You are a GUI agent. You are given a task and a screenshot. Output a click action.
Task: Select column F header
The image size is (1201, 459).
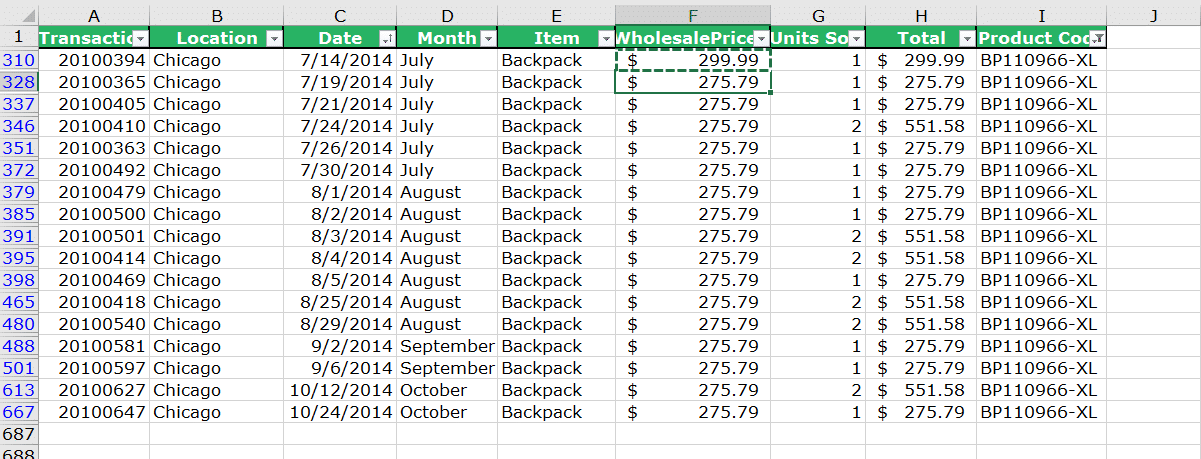(693, 15)
